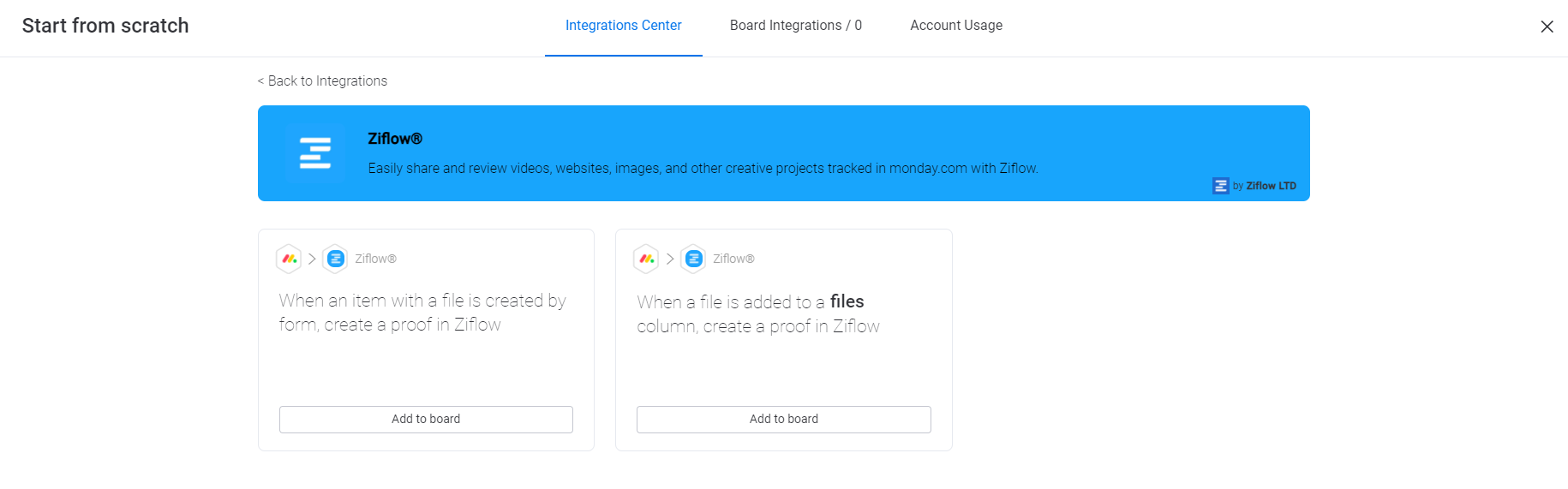Click the small Ziflow LTD publisher icon
The width and height of the screenshot is (1568, 489).
pos(1220,186)
